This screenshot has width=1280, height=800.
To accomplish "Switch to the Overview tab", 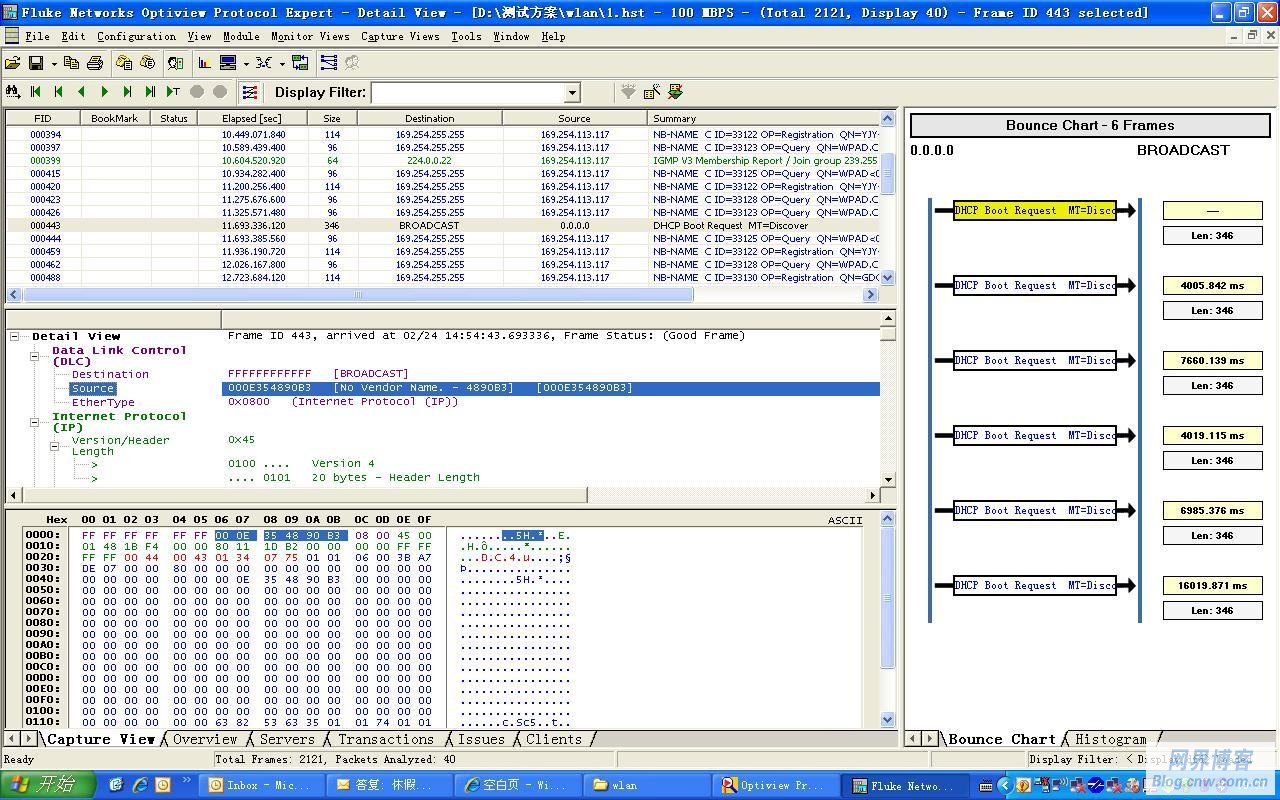I will click(x=205, y=739).
